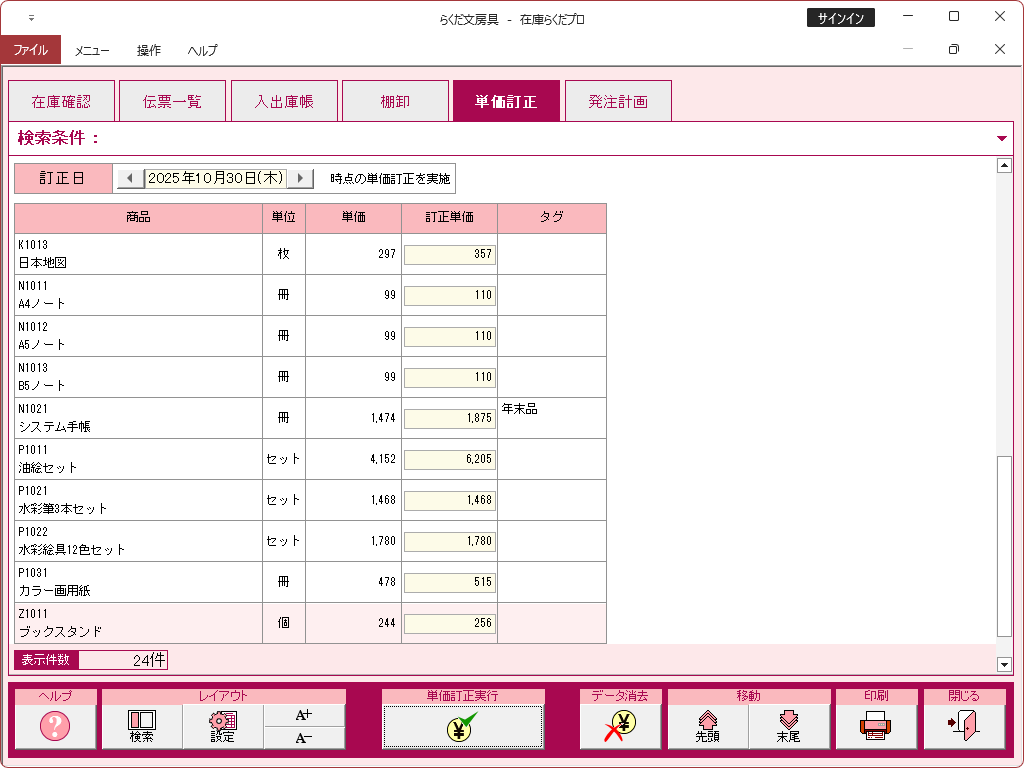Collapse the 検索条件 search conditions panel

pos(1002,138)
